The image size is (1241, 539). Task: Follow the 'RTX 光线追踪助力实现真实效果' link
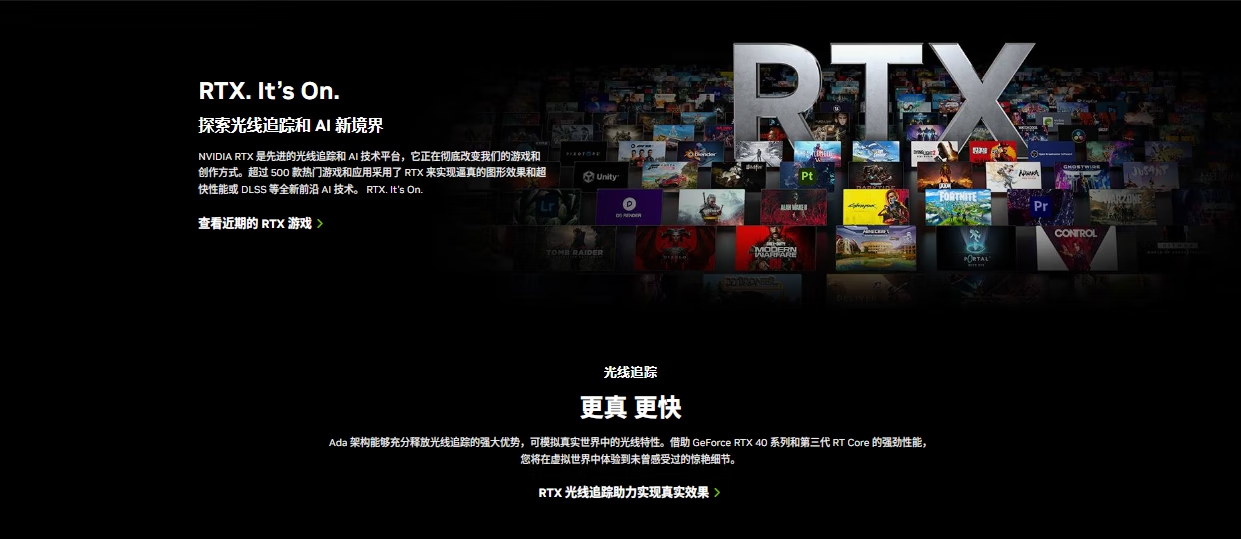[x=623, y=492]
